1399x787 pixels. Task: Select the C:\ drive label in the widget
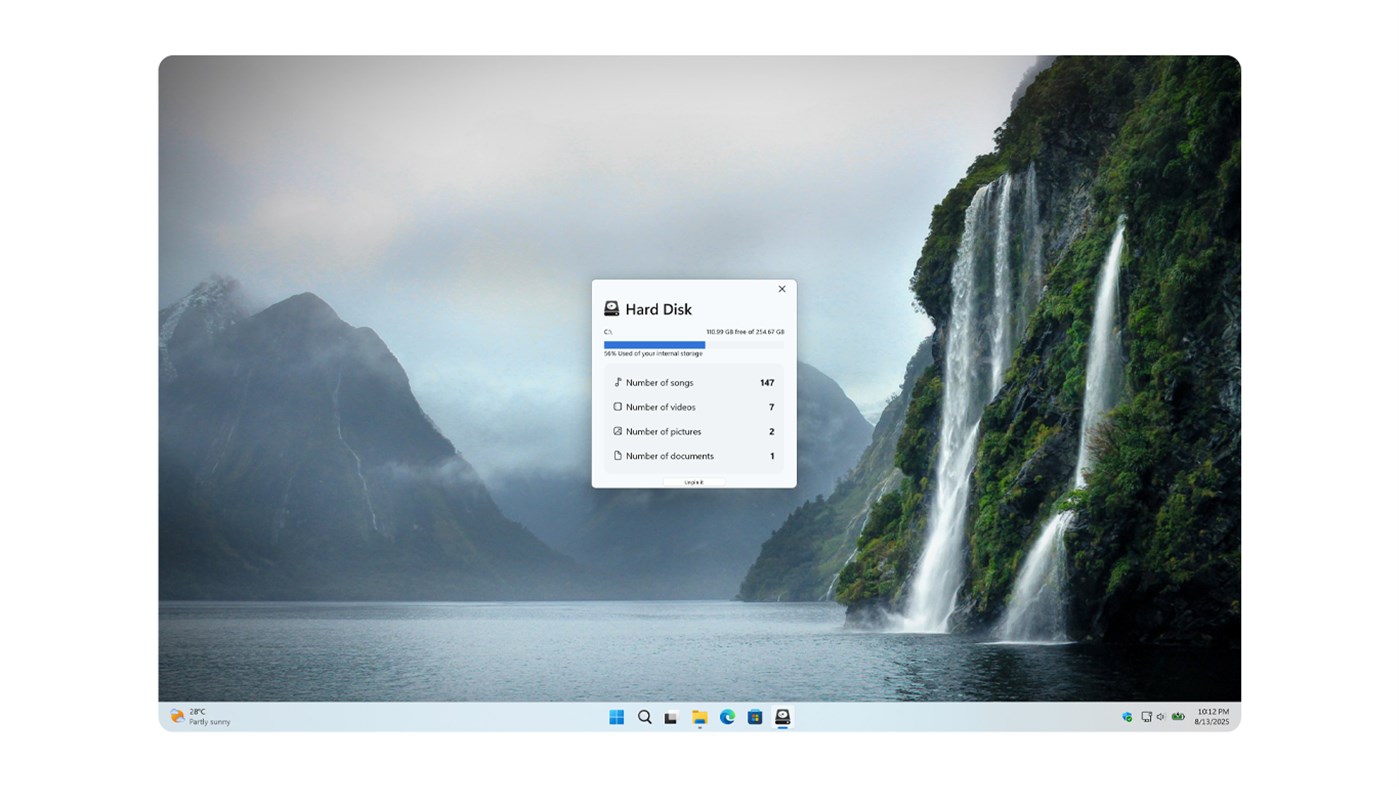[608, 330]
